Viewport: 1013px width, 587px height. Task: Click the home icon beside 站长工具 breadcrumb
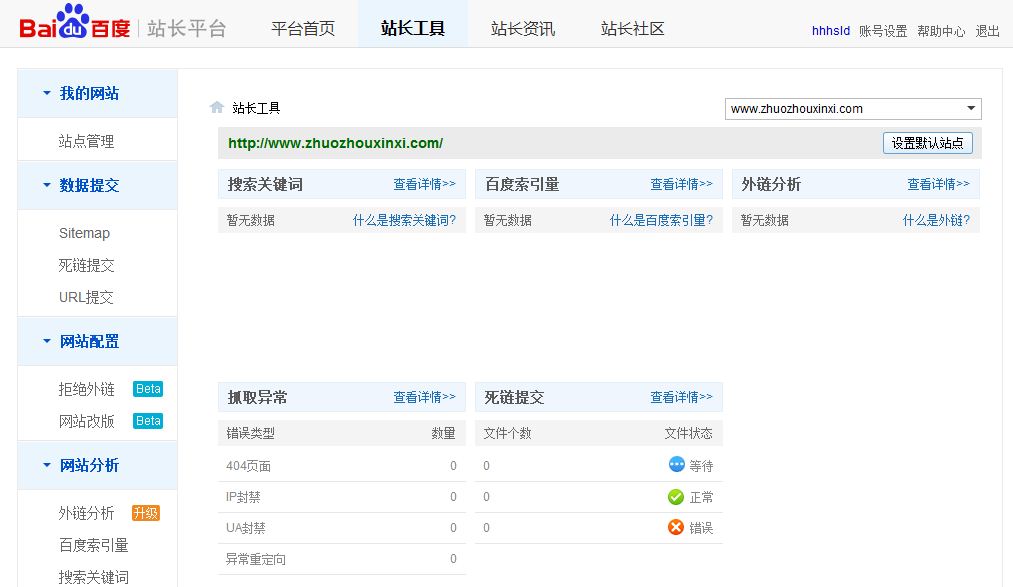(216, 108)
